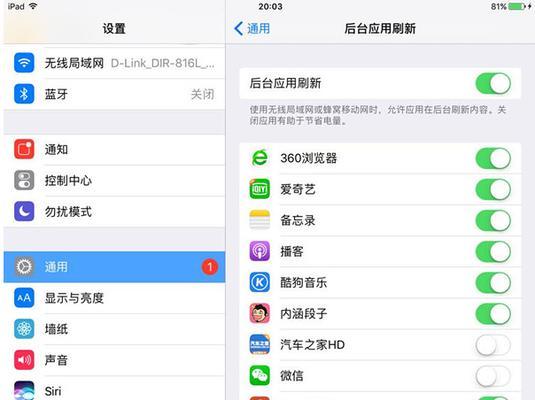Screen dimensions: 535x400
Task: Open the 360浏览器 app icon
Action: tap(260, 158)
